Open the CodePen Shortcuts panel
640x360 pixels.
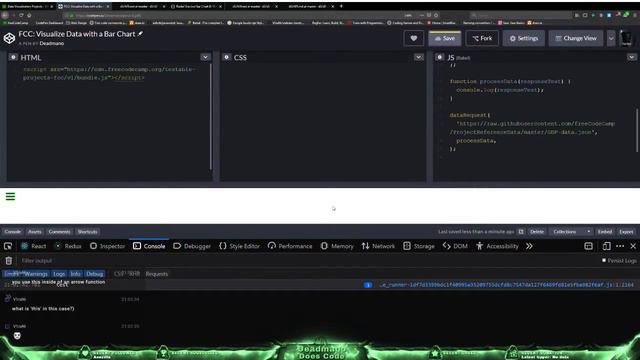[87, 232]
